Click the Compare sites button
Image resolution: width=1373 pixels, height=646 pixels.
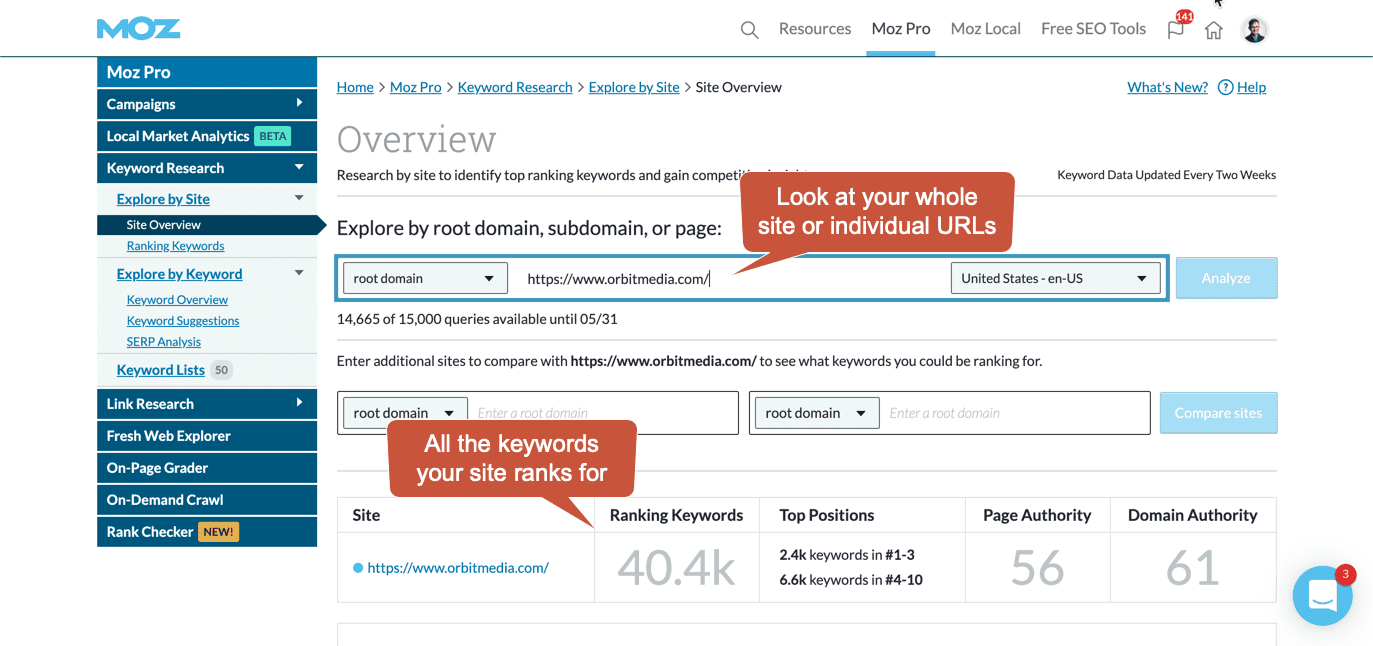[1218, 413]
